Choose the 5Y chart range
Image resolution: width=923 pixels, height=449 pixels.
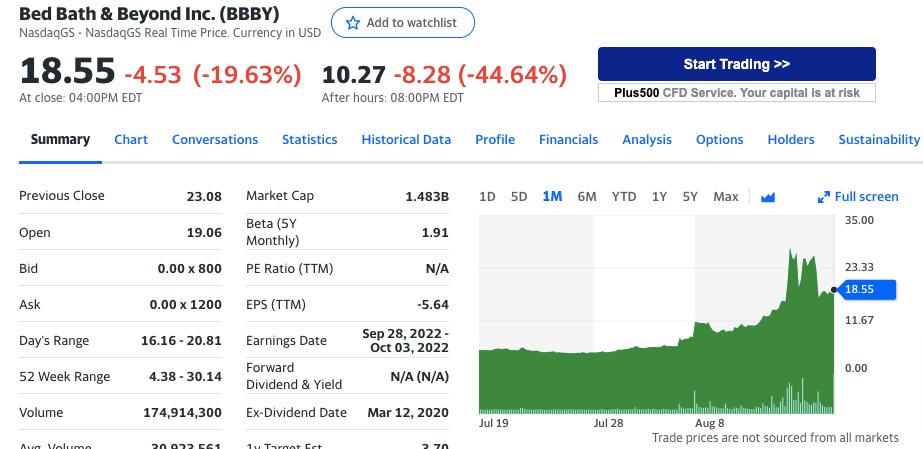tap(690, 197)
